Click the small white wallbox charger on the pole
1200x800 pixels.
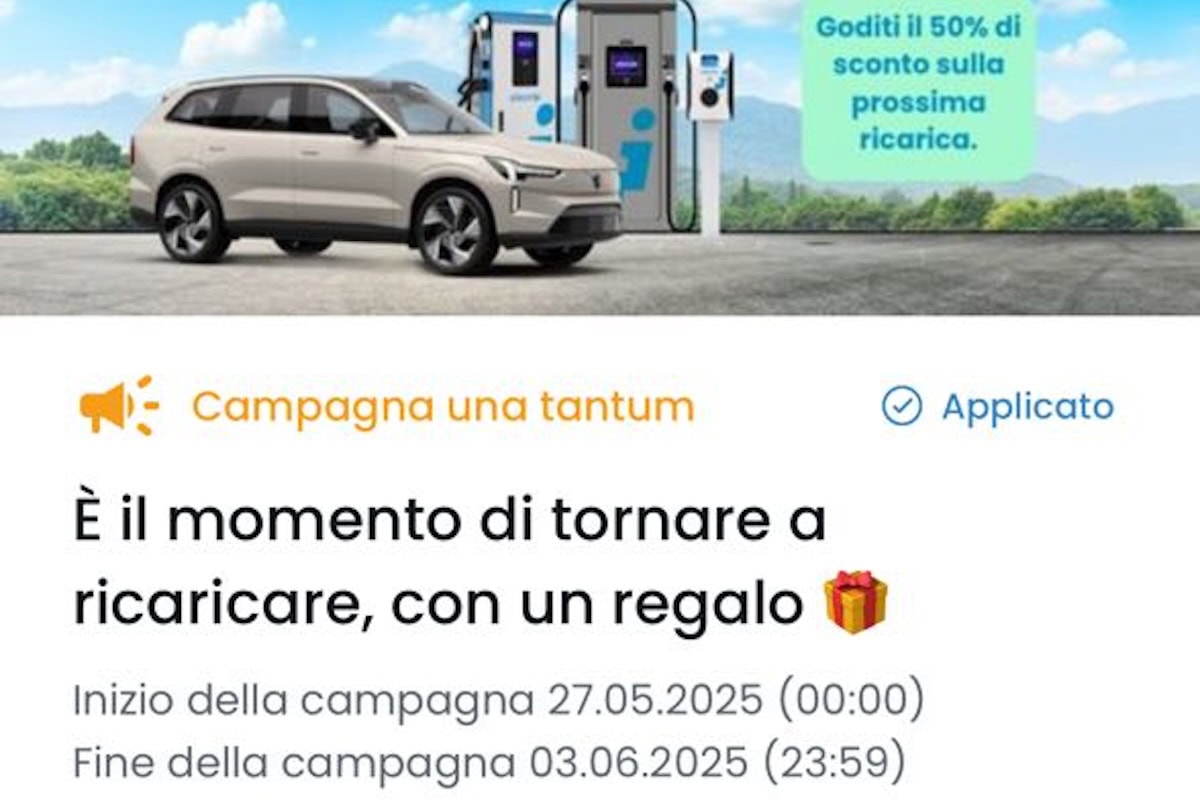(711, 87)
